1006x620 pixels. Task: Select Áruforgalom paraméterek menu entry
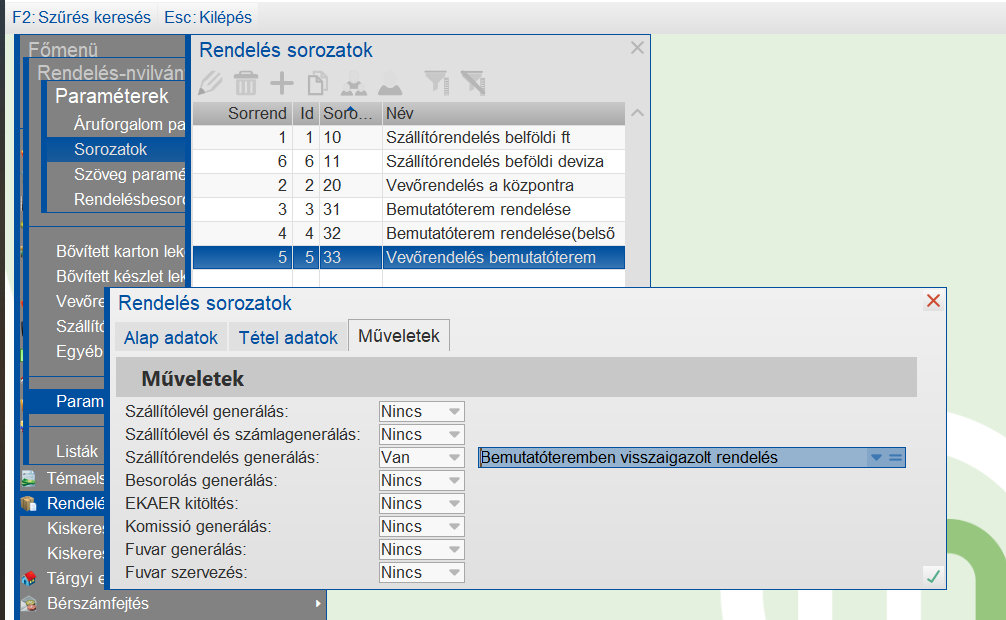click(129, 124)
